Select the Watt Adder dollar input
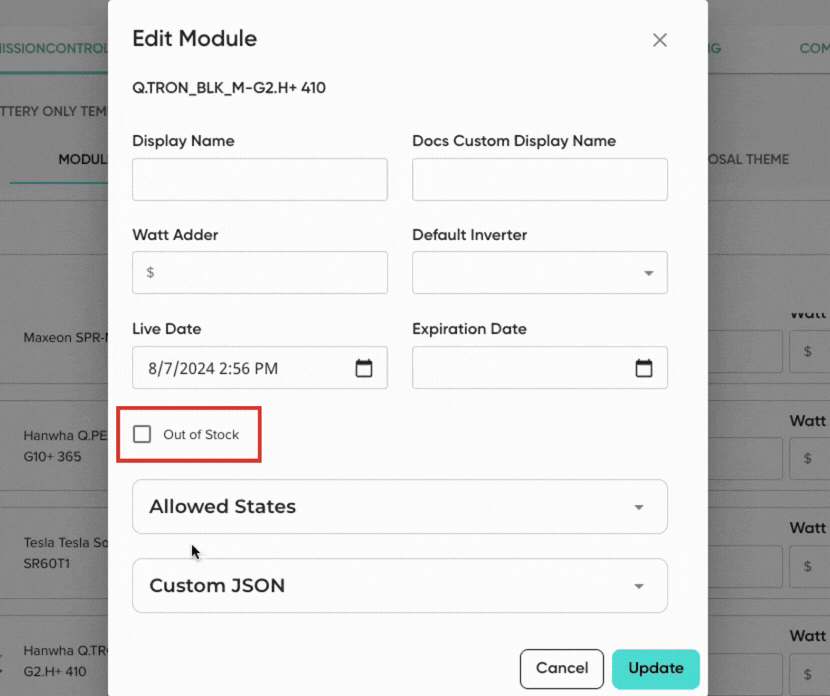The width and height of the screenshot is (830, 696). pyautogui.click(x=259, y=273)
